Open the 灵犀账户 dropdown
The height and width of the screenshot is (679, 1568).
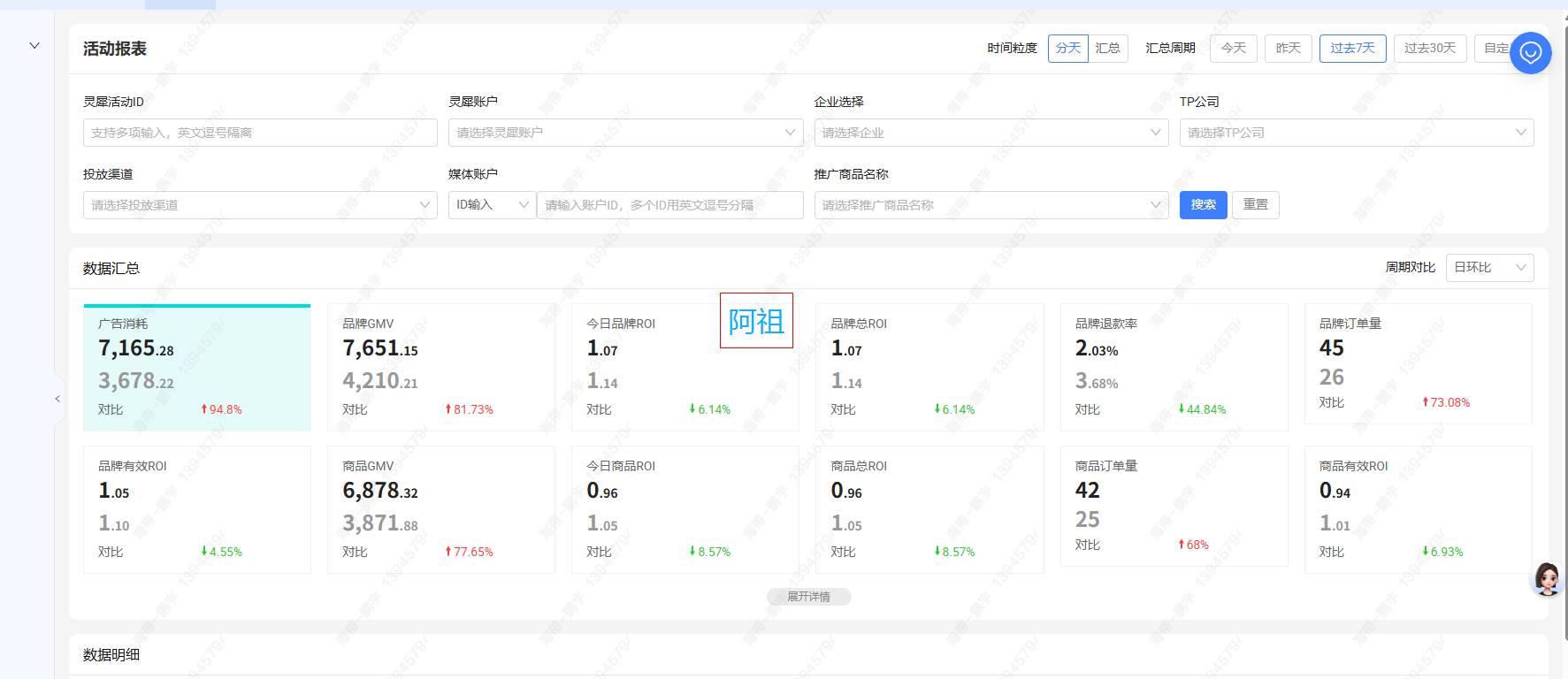point(625,133)
